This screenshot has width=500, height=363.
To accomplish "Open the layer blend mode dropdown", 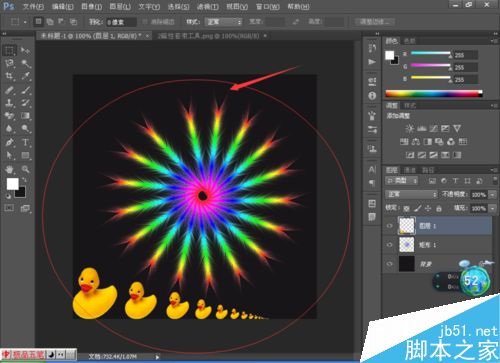I will pos(412,194).
